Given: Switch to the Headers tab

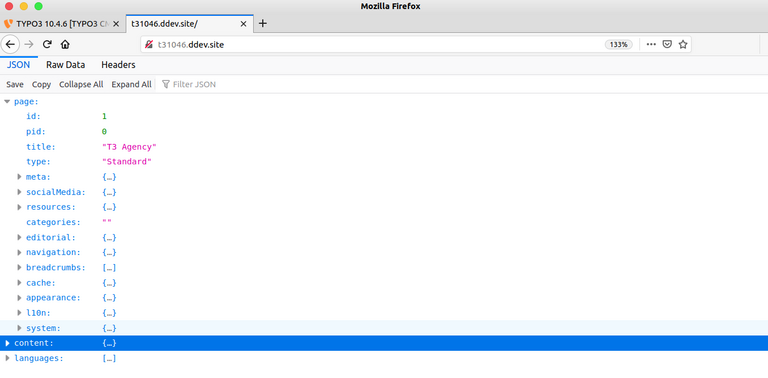Looking at the screenshot, I should tap(118, 65).
